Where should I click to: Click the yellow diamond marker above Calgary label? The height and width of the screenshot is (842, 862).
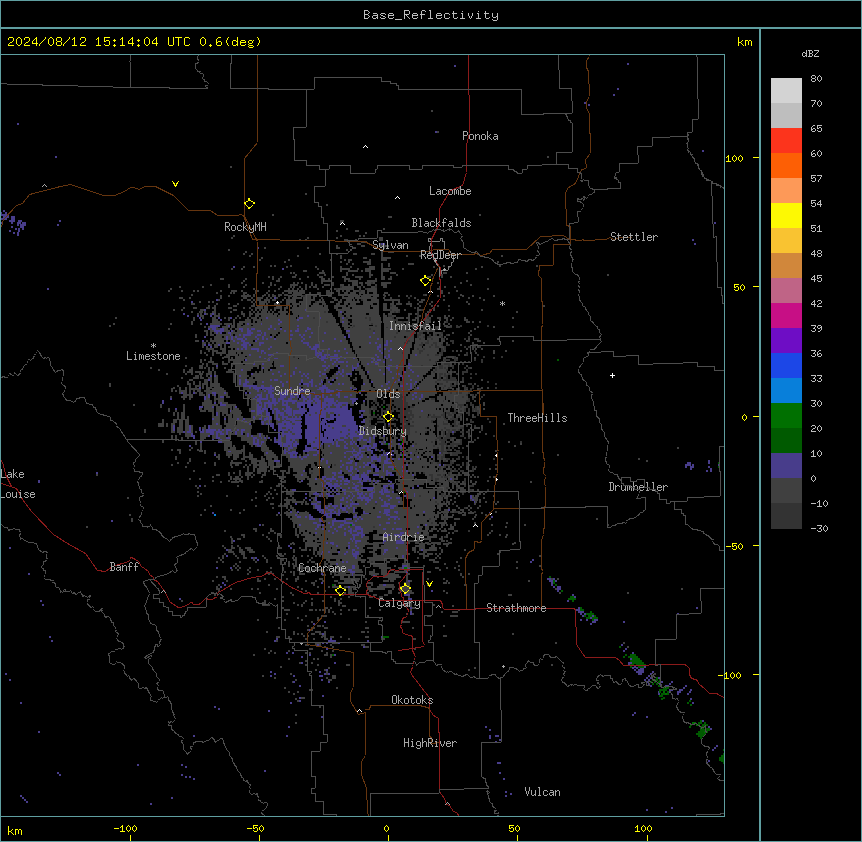coord(405,589)
